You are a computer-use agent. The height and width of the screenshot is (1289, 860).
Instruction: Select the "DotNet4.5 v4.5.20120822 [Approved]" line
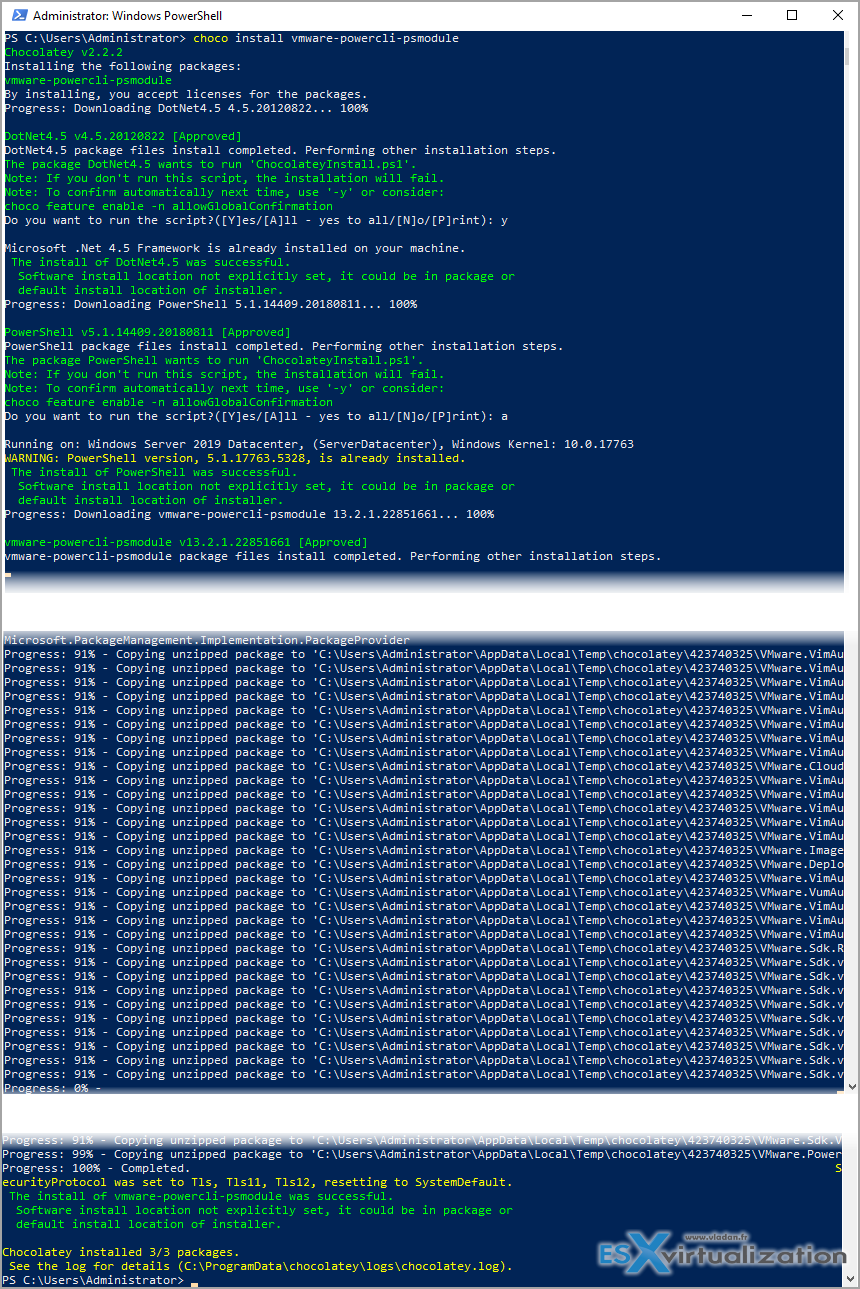(x=123, y=136)
